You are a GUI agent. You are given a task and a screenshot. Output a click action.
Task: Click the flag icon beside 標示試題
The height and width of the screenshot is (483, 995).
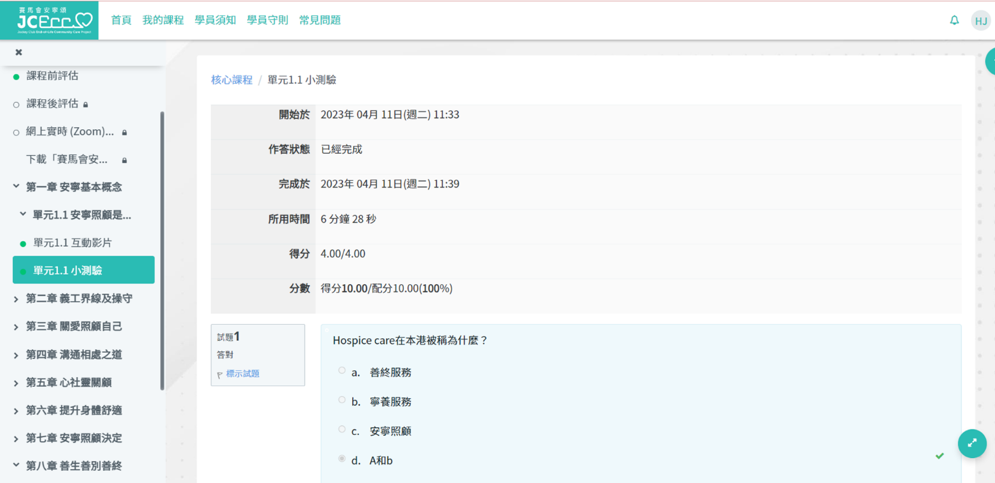220,375
